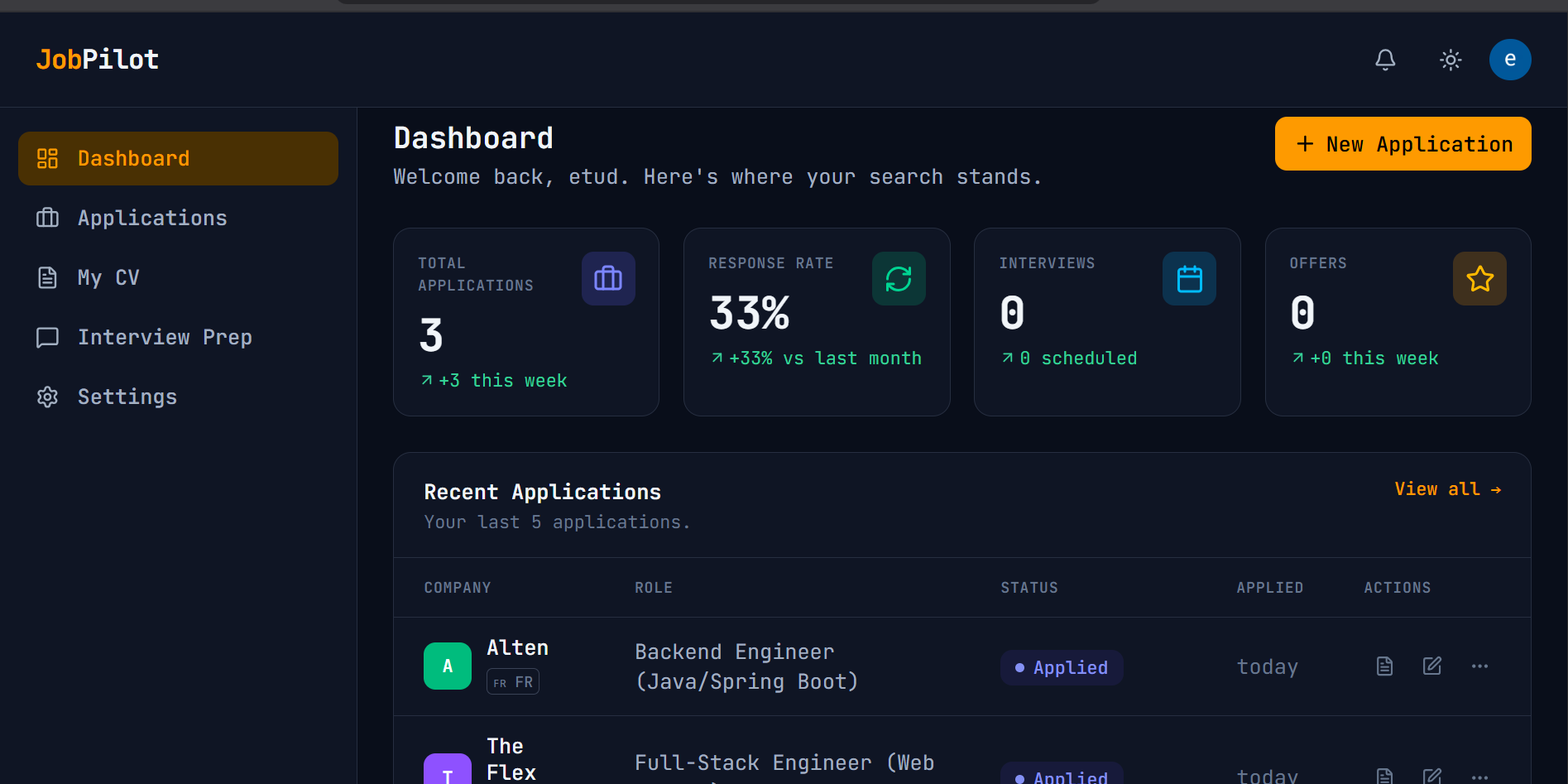Click the STATUS column header
The width and height of the screenshot is (1568, 784).
click(1029, 588)
